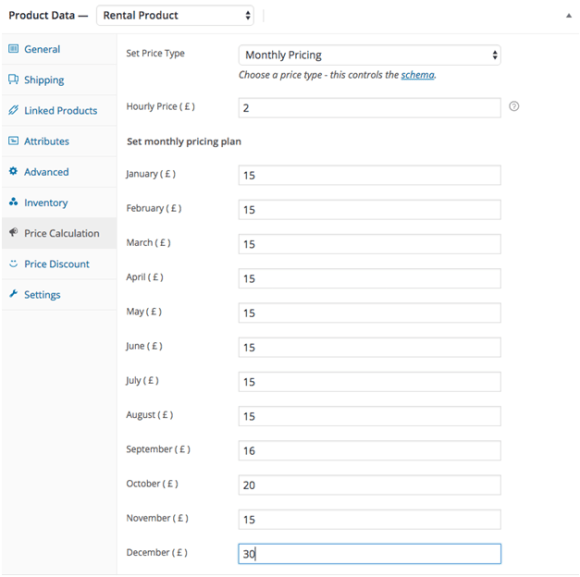The image size is (580, 577).
Task: Click the Advanced gear icon
Action: (13, 171)
